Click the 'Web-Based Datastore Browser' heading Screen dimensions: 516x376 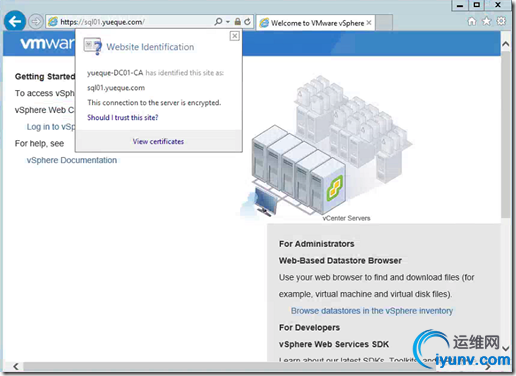[340, 261]
